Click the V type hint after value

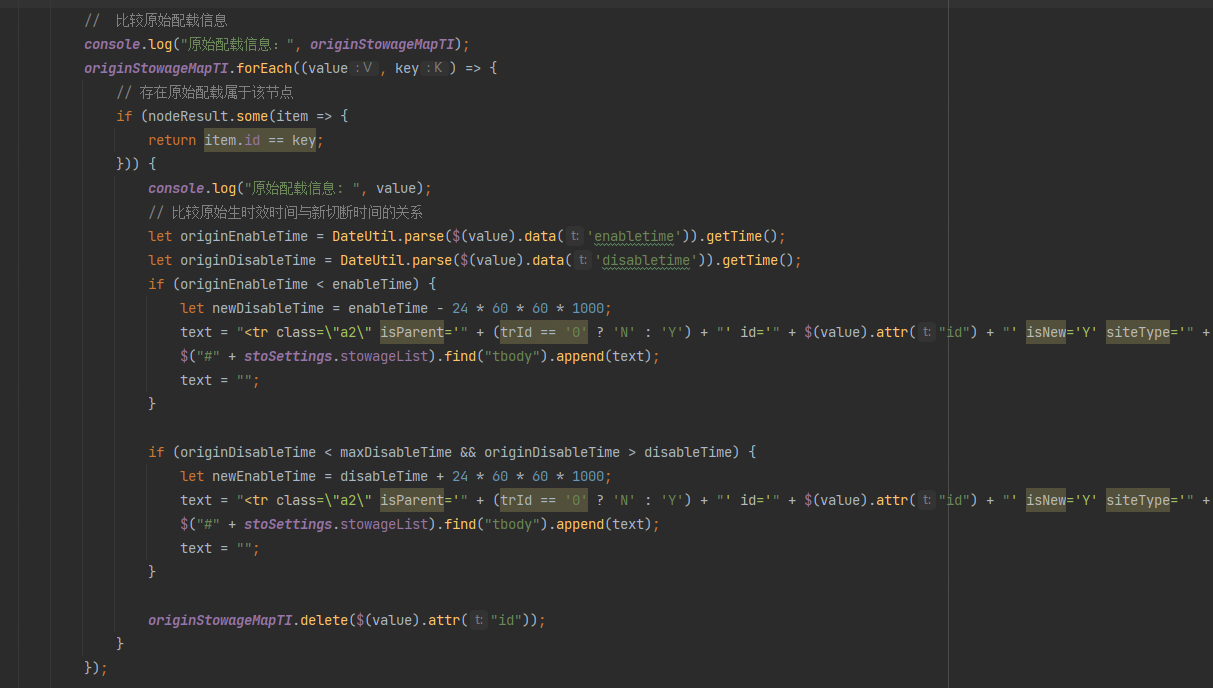pyautogui.click(x=364, y=68)
